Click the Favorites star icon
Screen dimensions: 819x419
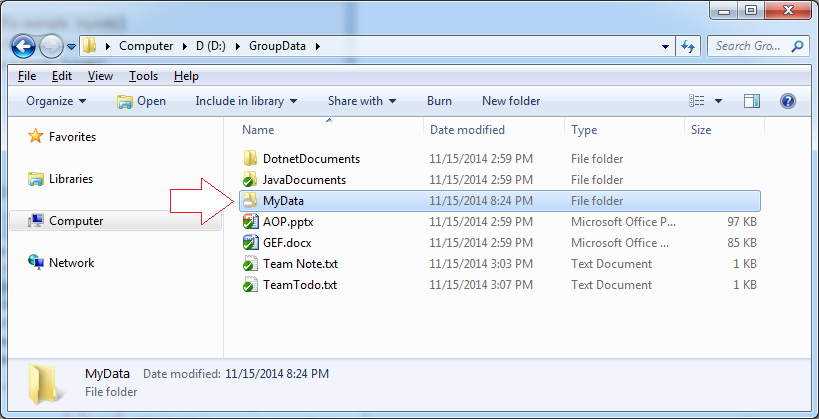pos(36,137)
